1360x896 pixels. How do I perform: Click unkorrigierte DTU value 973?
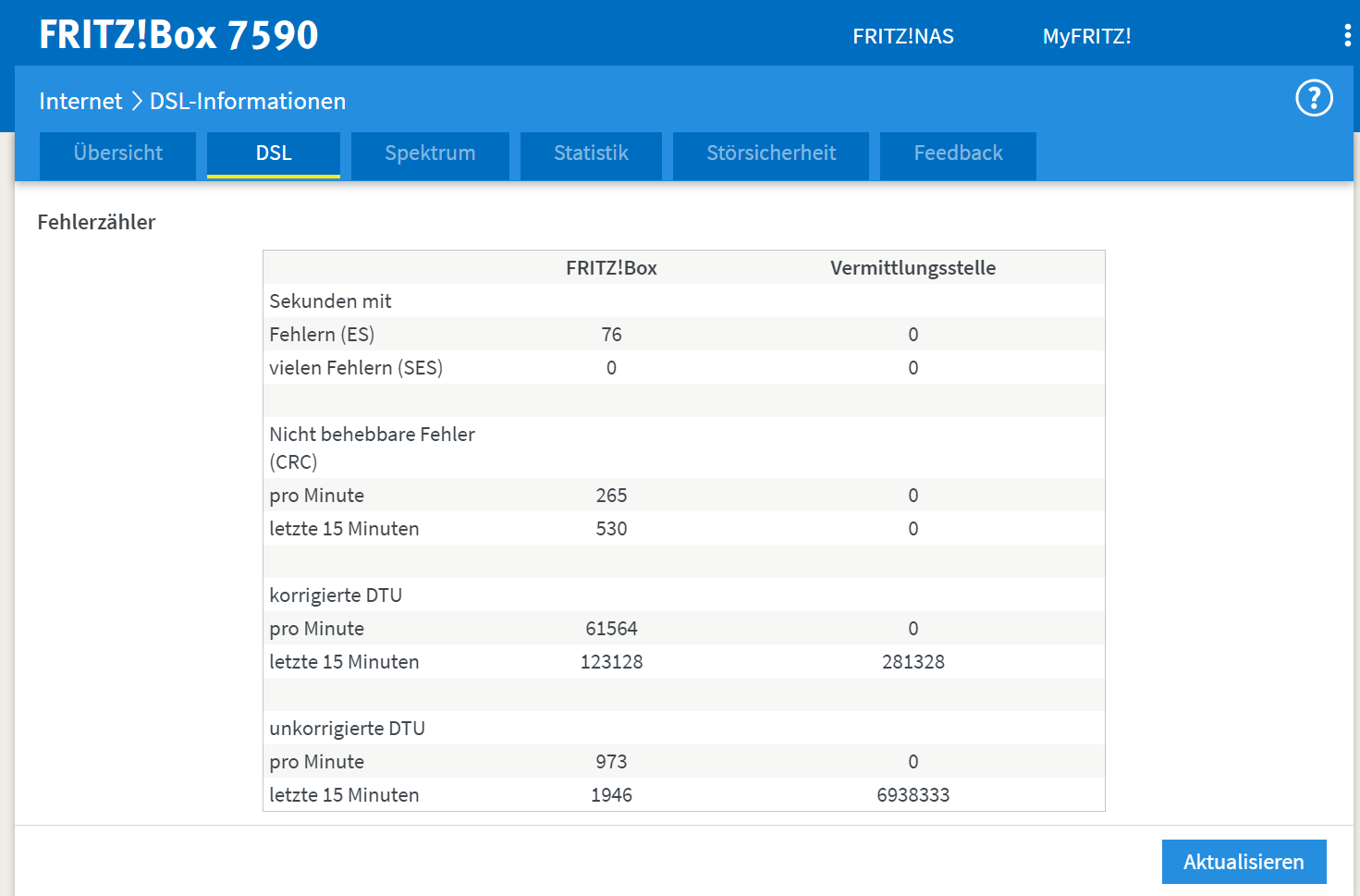[x=611, y=762]
